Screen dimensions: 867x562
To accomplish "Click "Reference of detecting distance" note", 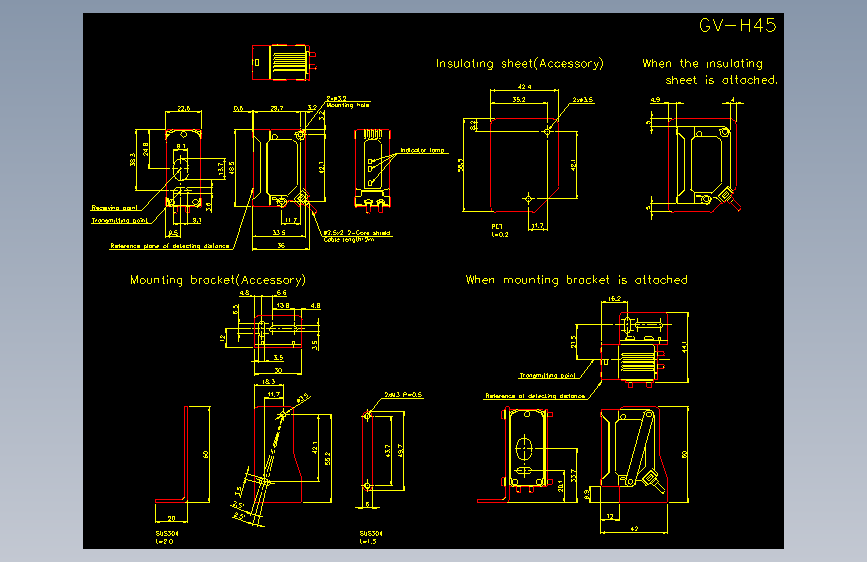I will click(x=535, y=396).
